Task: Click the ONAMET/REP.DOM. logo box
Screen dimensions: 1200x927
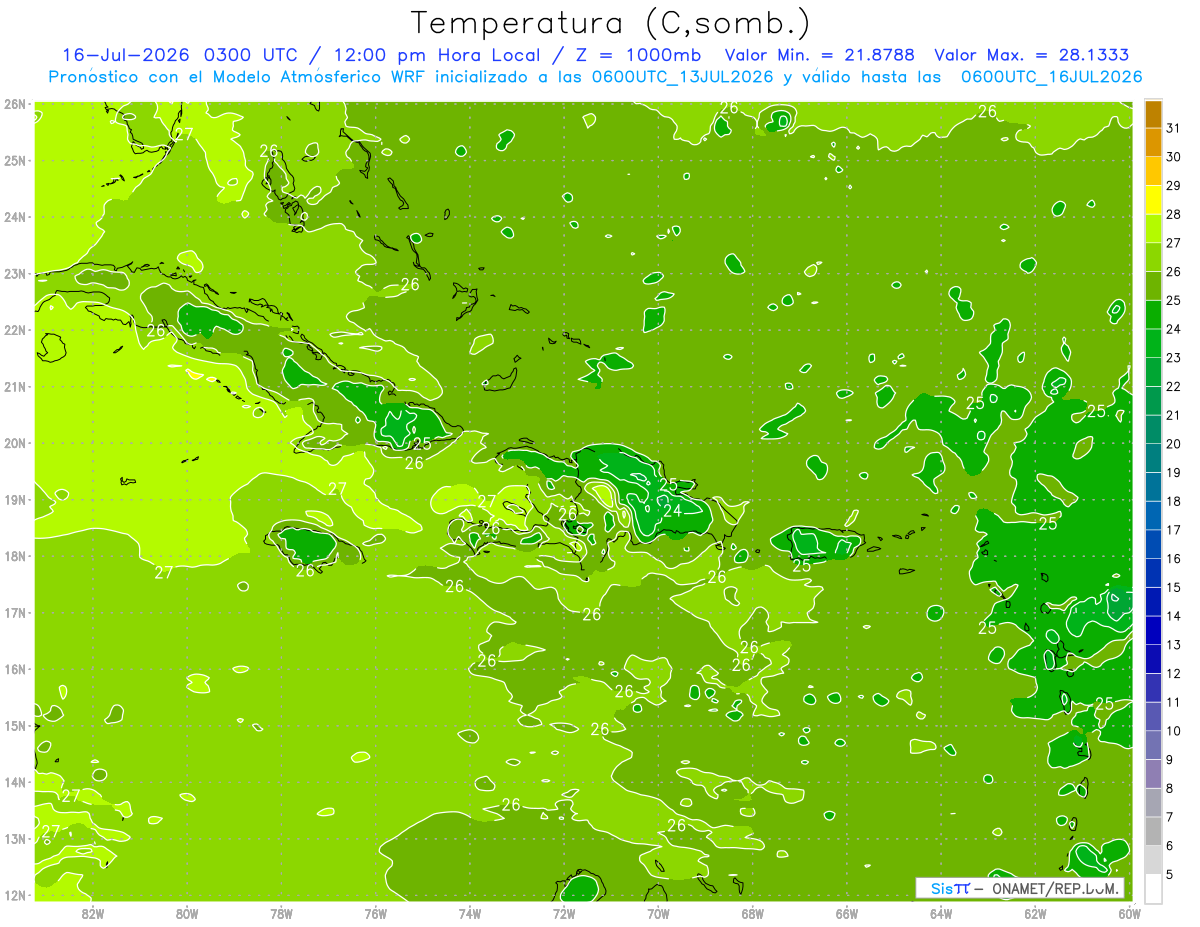Action: tap(1019, 888)
